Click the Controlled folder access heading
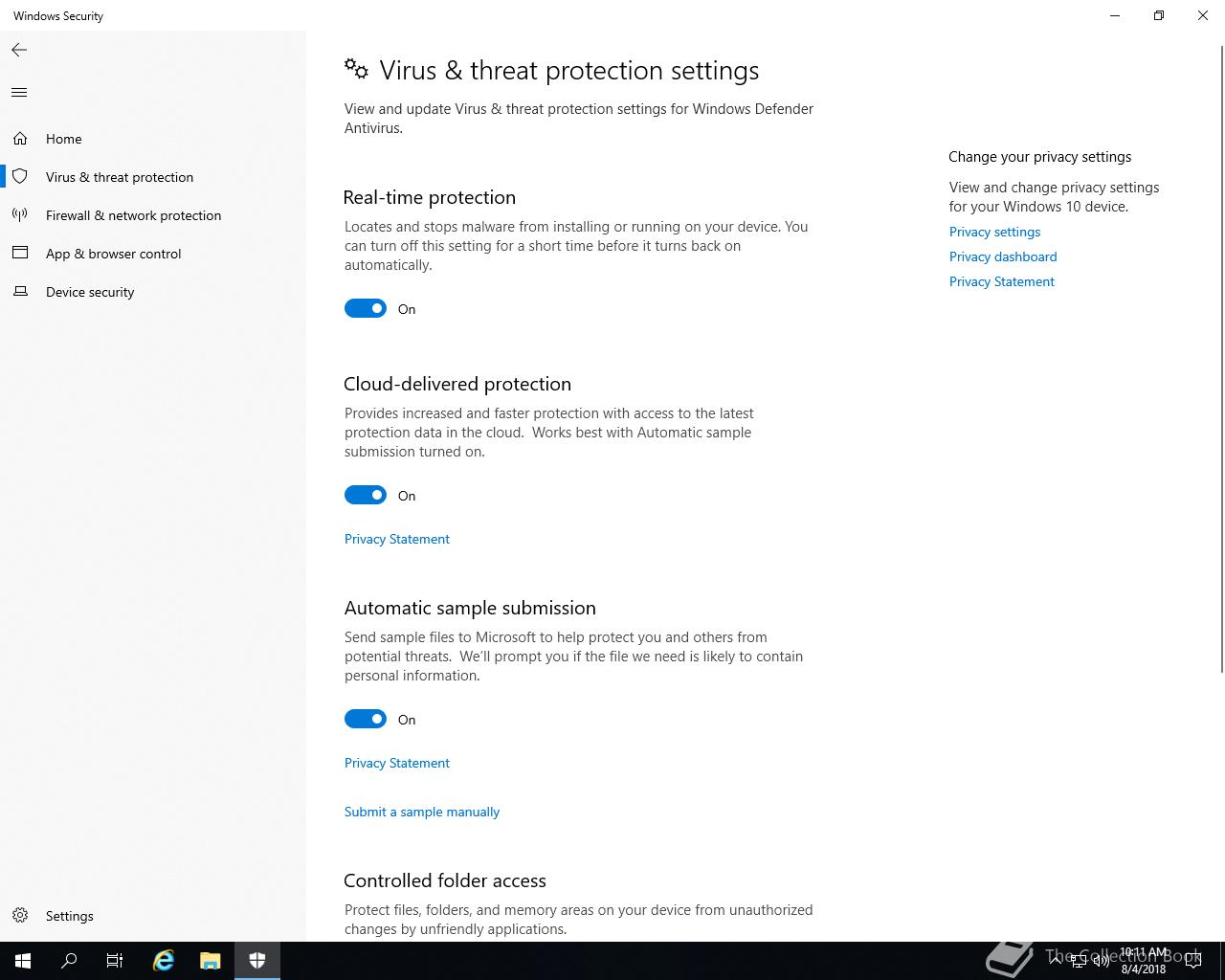This screenshot has height=980, width=1225. click(445, 880)
